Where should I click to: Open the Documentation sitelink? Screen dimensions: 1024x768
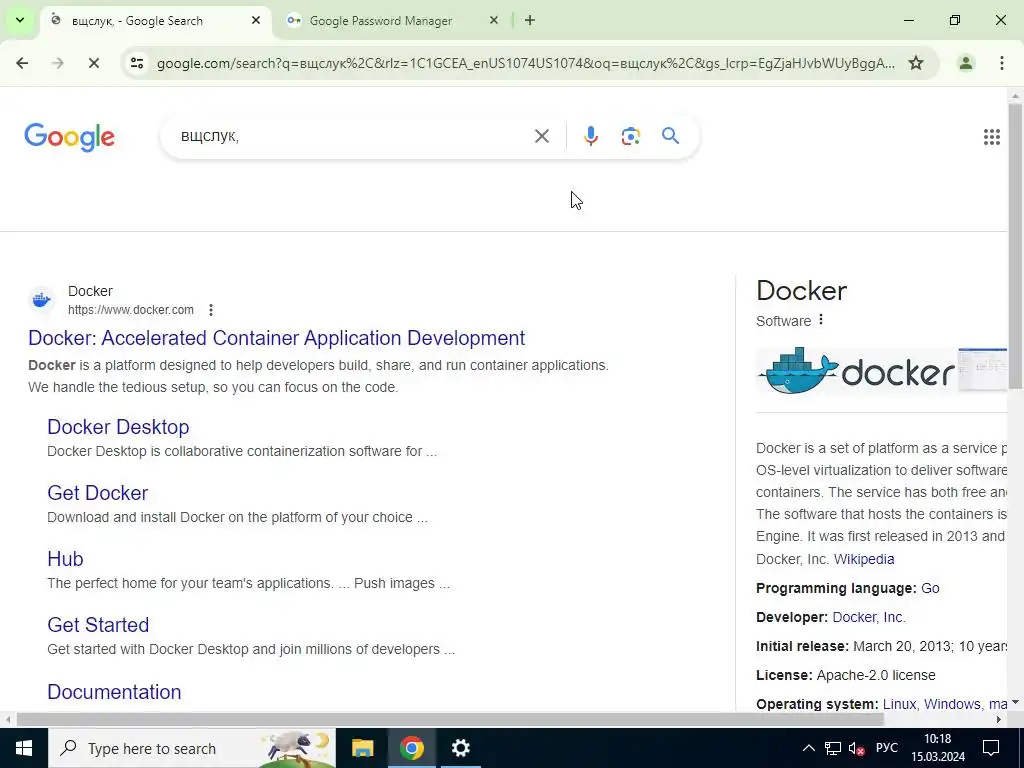(x=114, y=692)
